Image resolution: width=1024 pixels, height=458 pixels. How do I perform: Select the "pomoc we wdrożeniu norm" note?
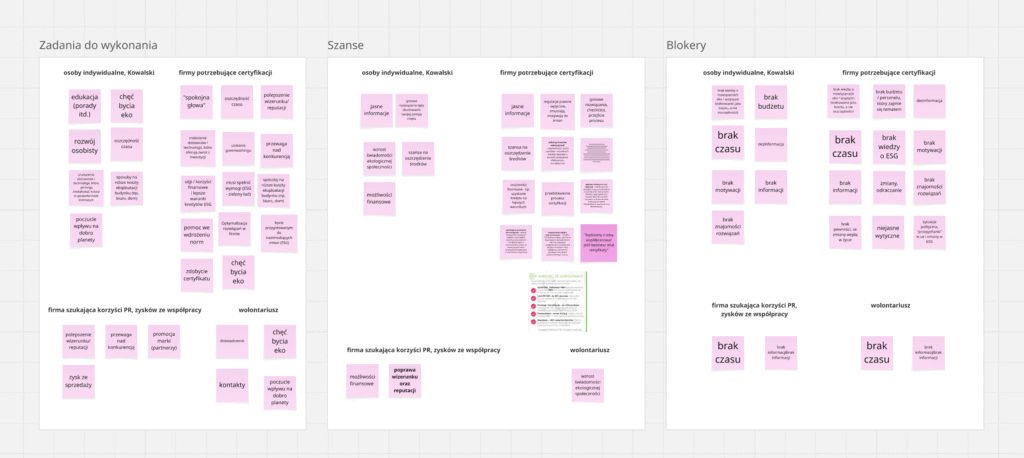pyautogui.click(x=197, y=234)
